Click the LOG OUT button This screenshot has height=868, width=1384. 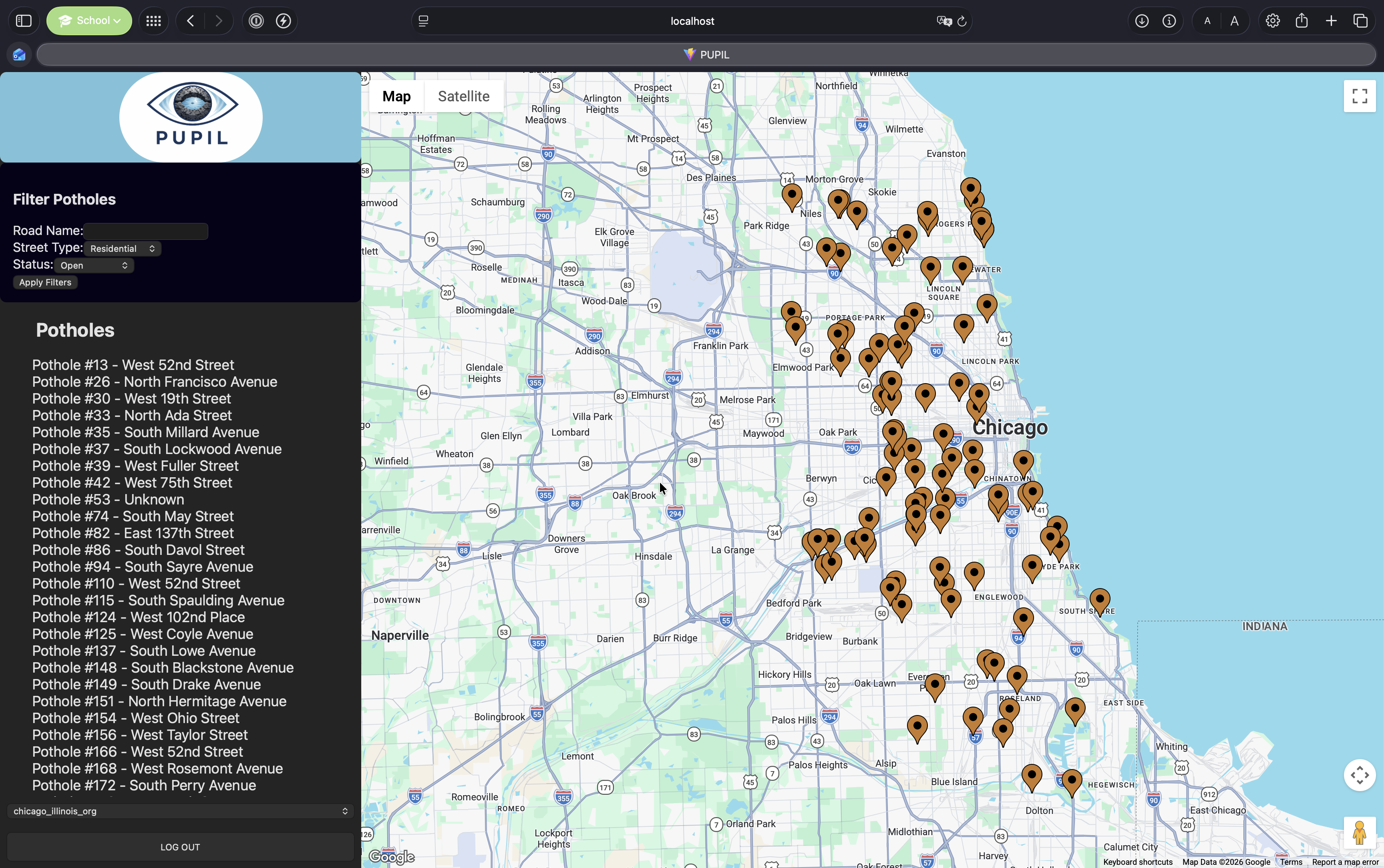180,847
